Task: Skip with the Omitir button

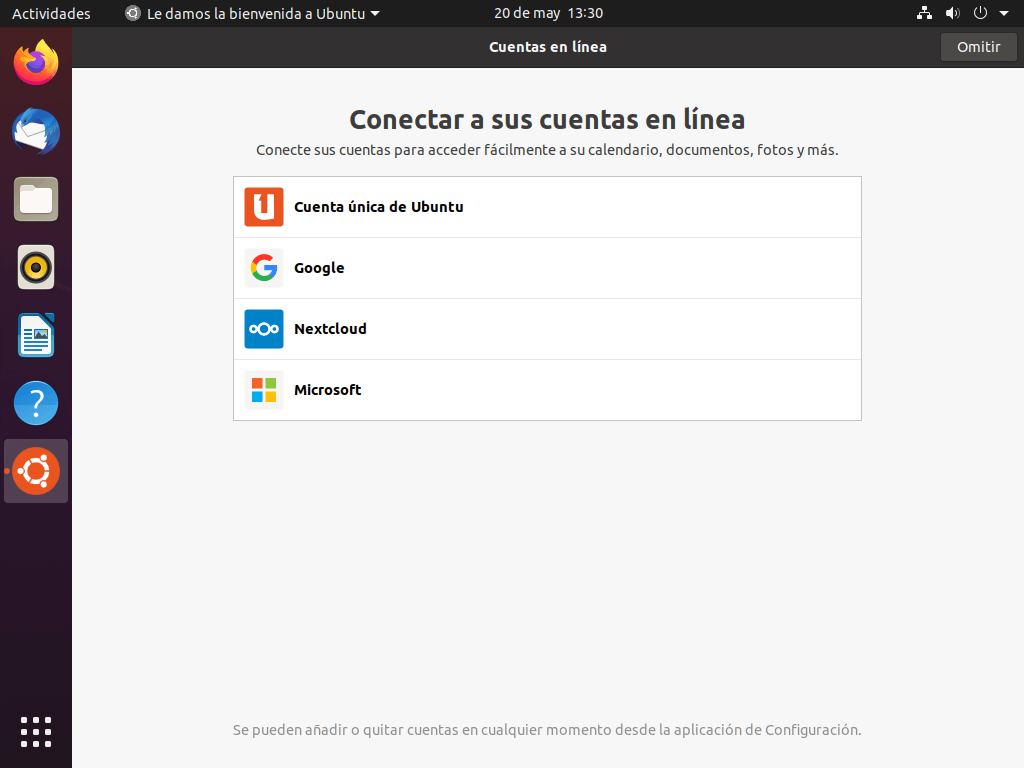Action: pyautogui.click(x=978, y=47)
